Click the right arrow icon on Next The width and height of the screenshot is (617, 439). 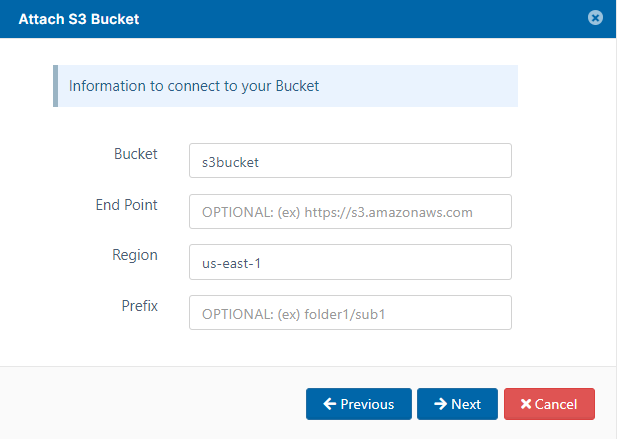click(x=439, y=404)
